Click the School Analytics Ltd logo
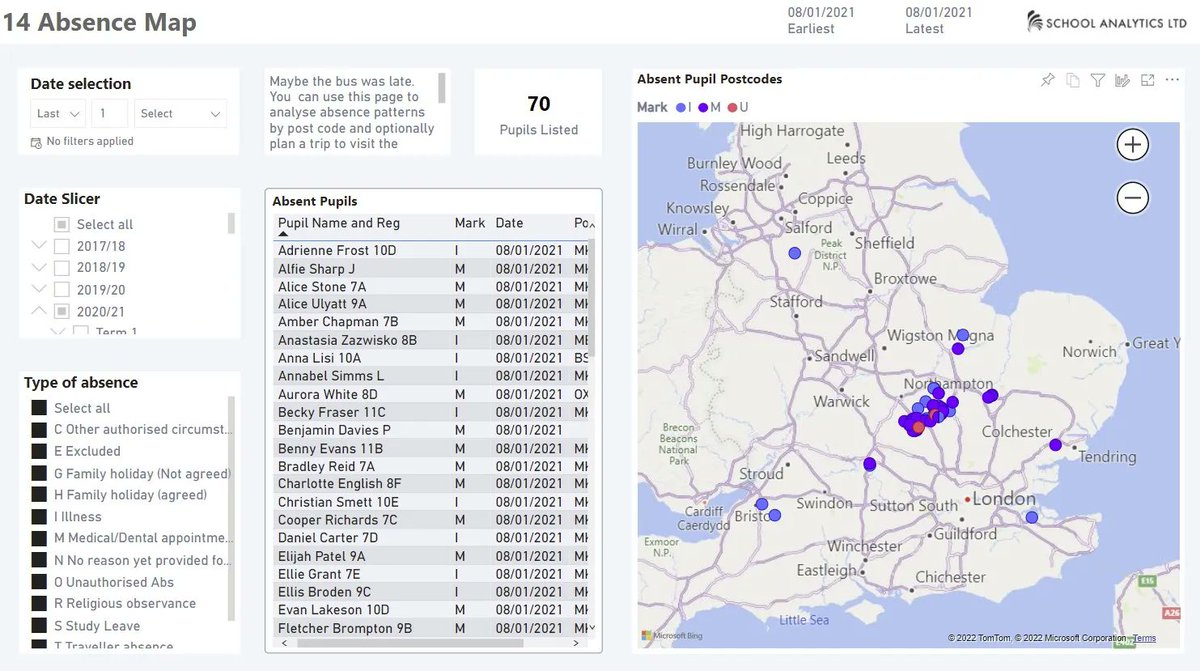 (x=1107, y=21)
